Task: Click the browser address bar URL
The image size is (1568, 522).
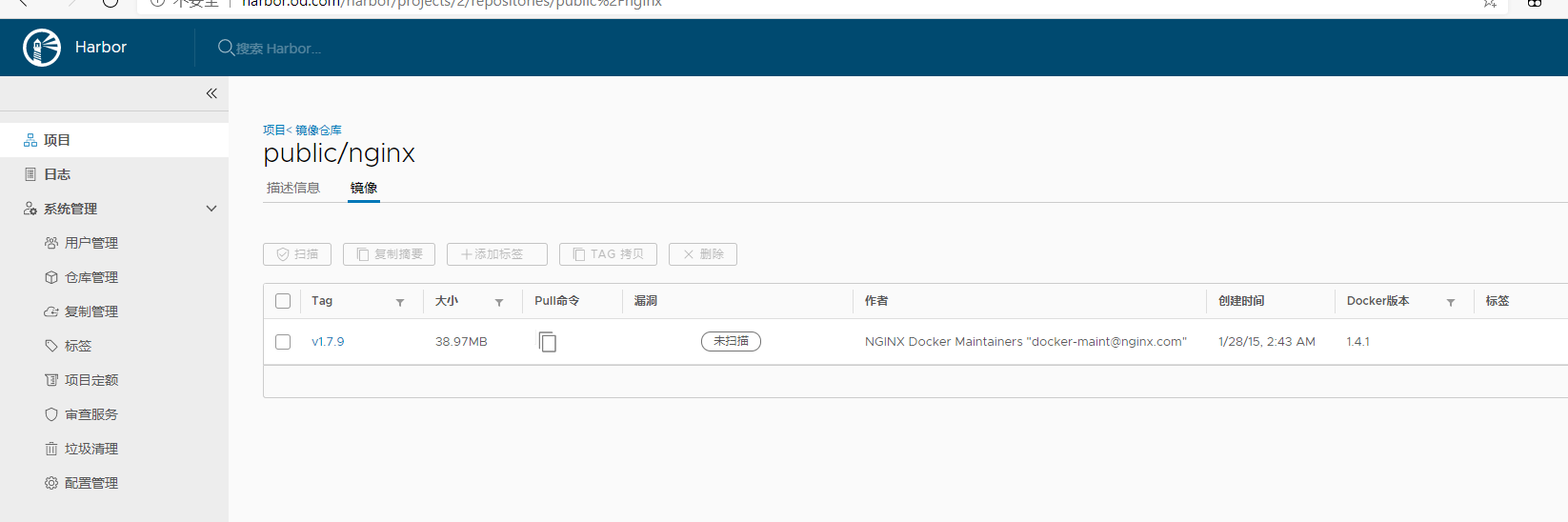Action: (x=452, y=3)
